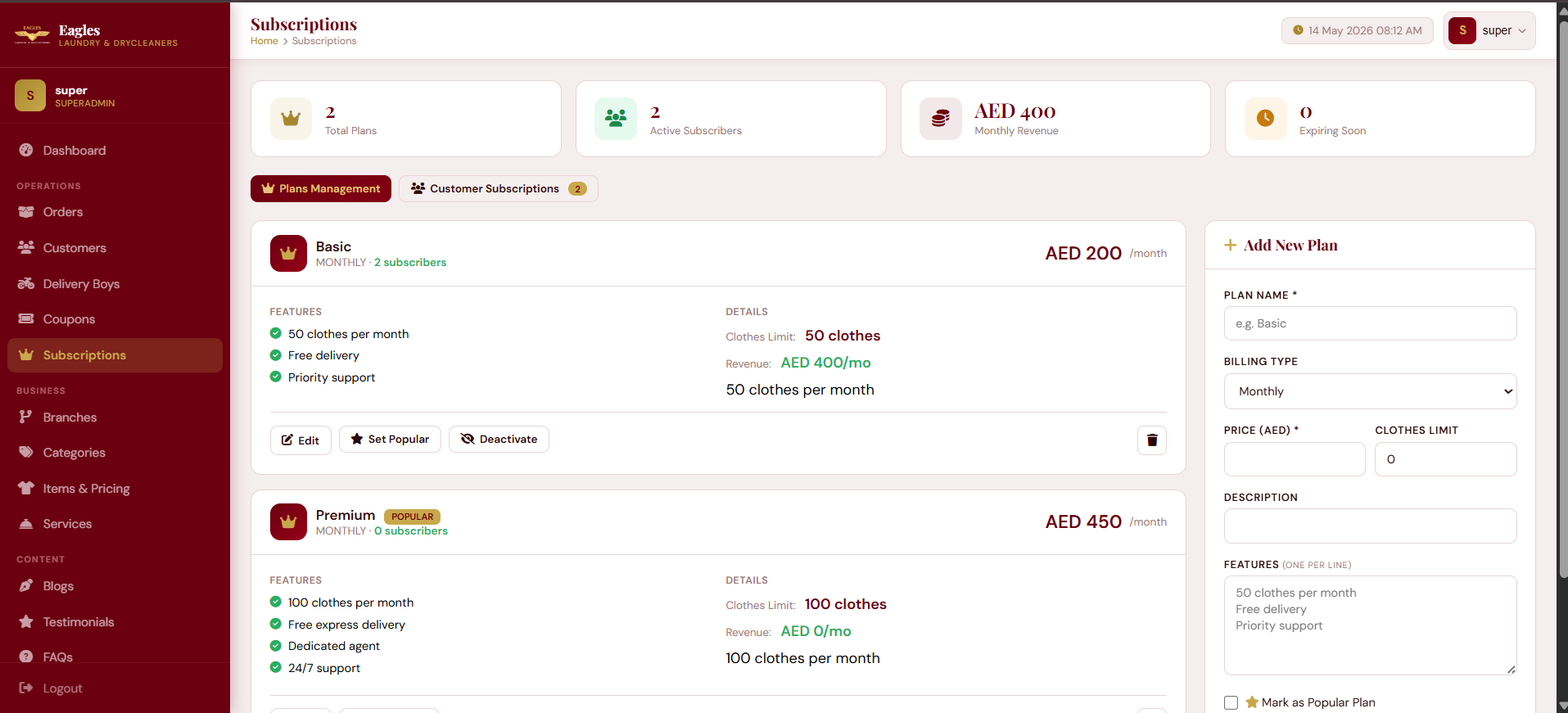Click the Monthly Revenue coins icon
Viewport: 1568px width, 713px height.
pyautogui.click(x=941, y=119)
